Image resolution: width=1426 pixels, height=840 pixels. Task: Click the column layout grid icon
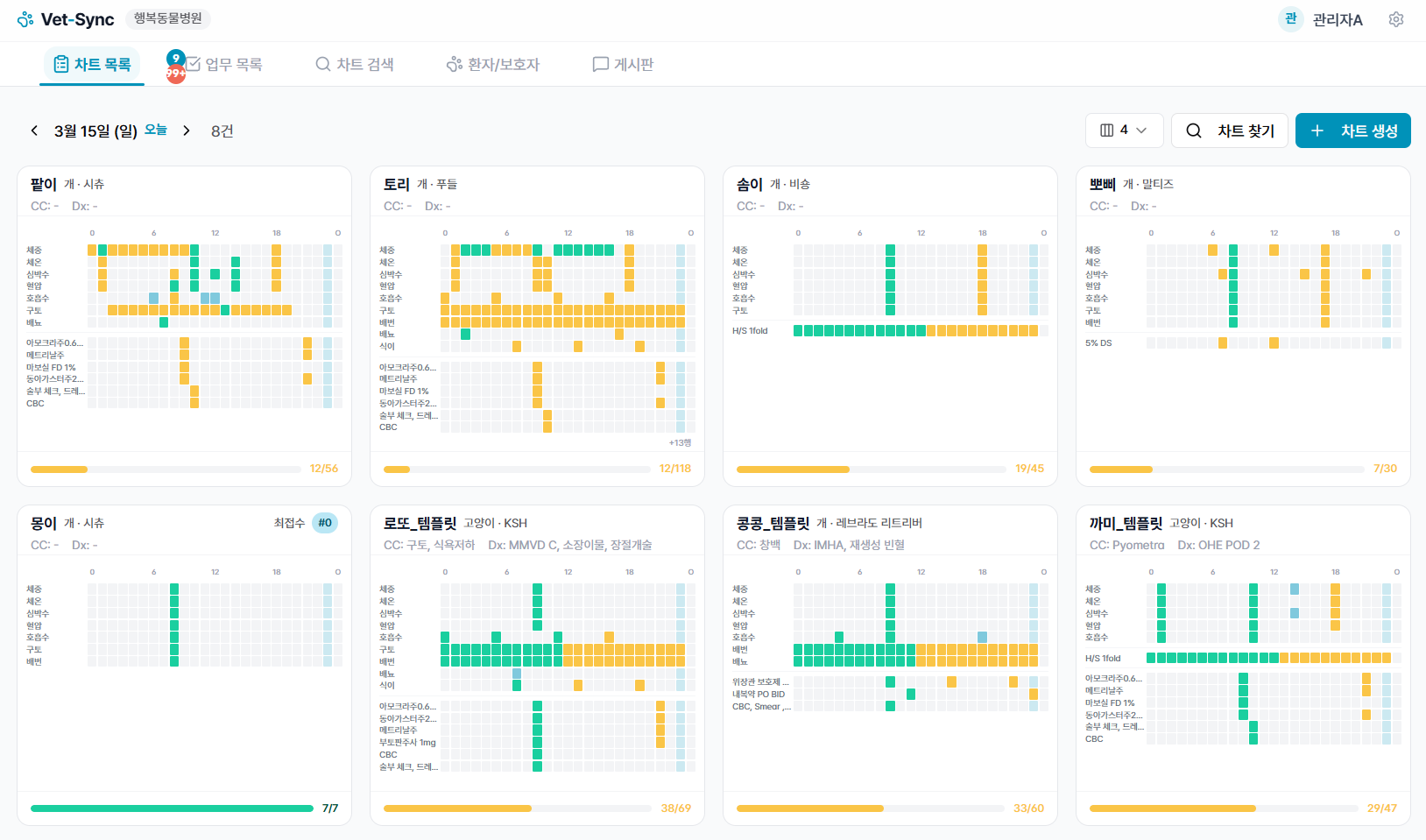pyautogui.click(x=1106, y=130)
